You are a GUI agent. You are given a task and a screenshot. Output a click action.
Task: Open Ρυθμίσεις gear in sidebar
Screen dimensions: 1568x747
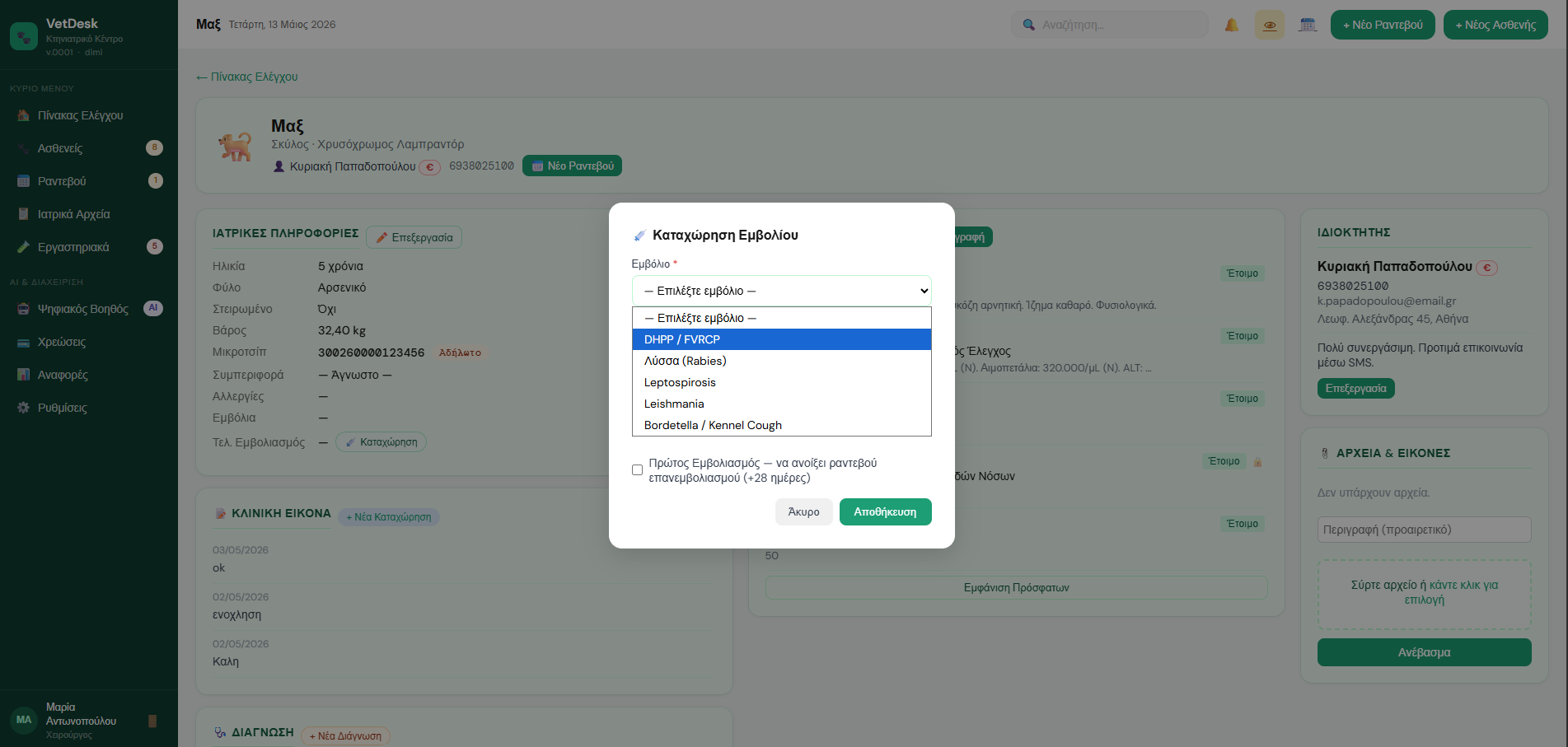[89, 408]
